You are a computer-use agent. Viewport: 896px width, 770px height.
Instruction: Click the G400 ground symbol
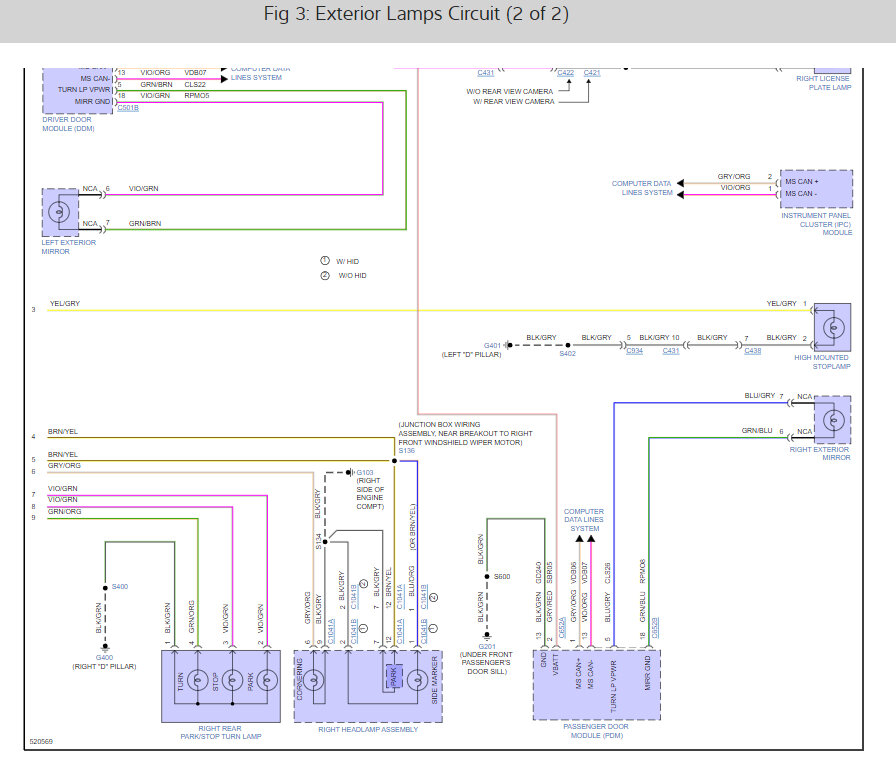pyautogui.click(x=105, y=648)
